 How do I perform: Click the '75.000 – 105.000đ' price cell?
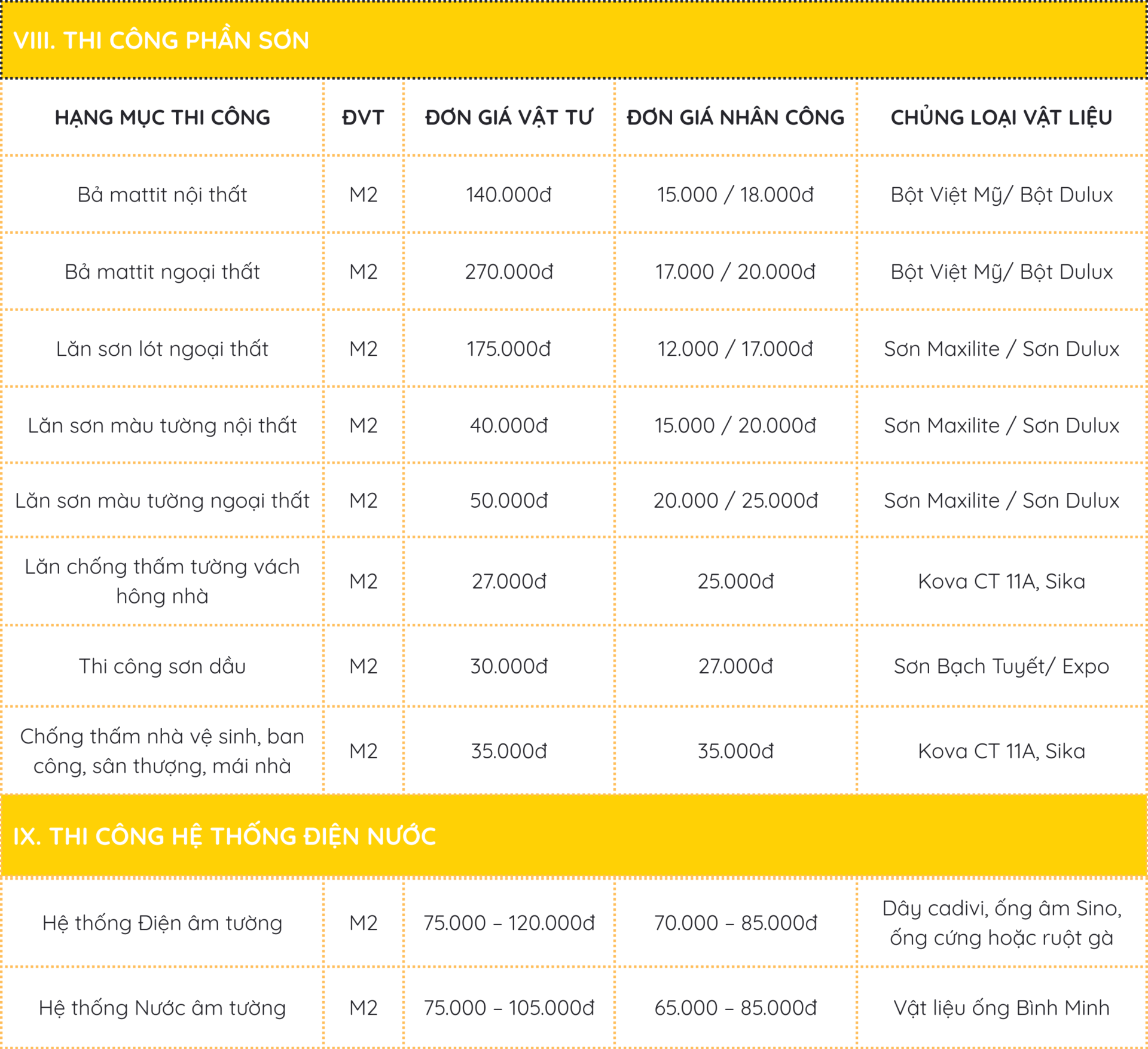pos(509,1008)
